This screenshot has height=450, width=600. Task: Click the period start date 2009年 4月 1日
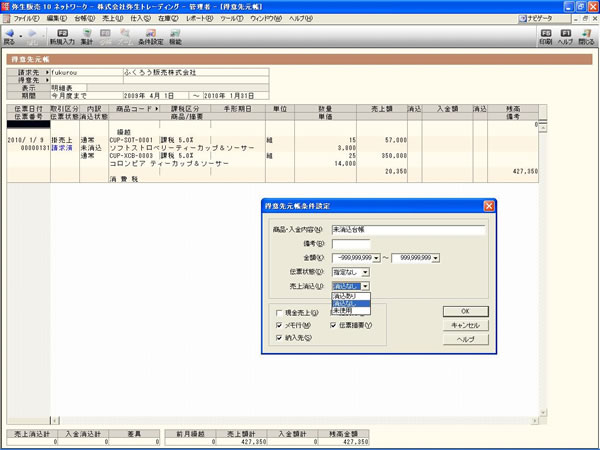(155, 96)
